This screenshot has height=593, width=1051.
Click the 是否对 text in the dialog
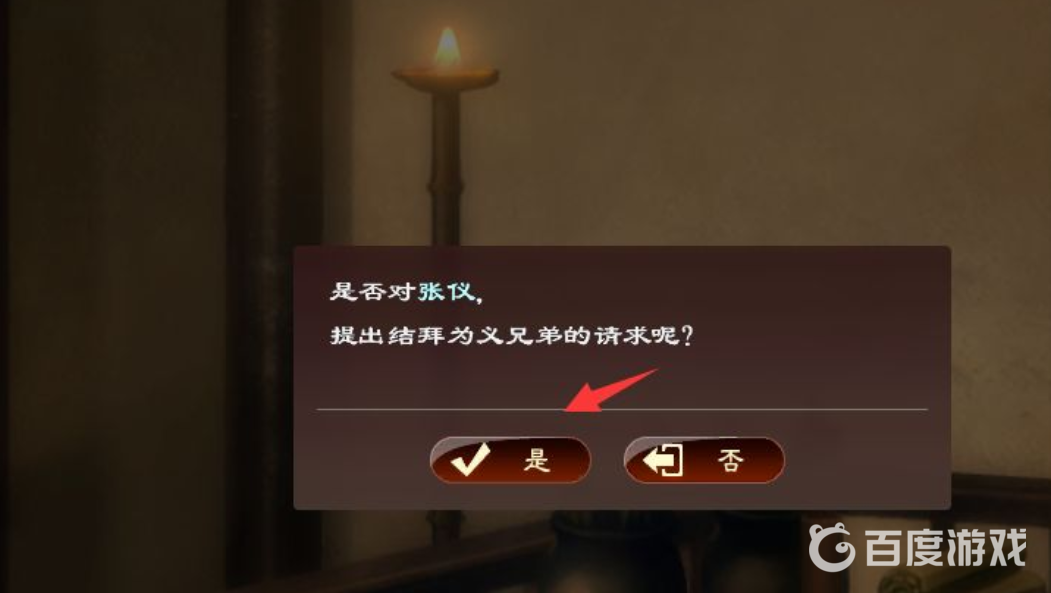point(373,291)
